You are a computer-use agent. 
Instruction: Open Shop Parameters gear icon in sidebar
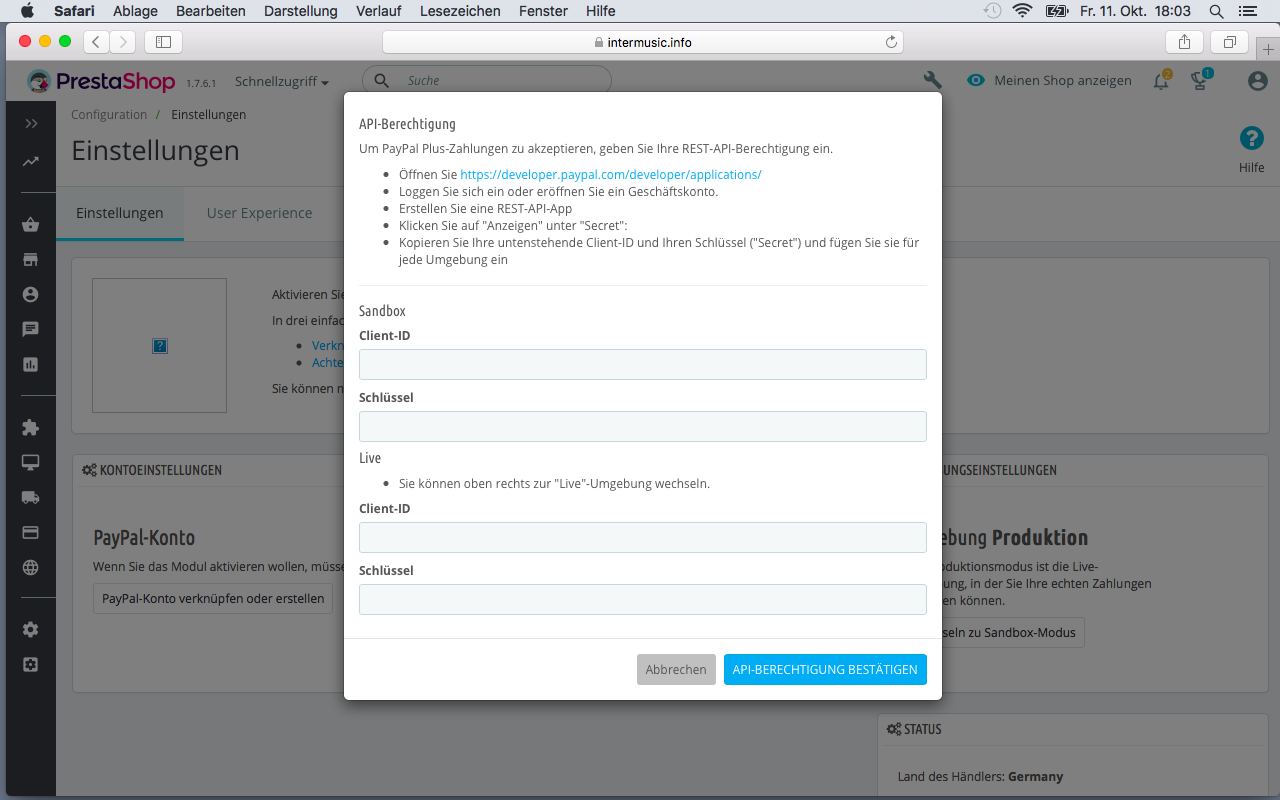(31, 629)
